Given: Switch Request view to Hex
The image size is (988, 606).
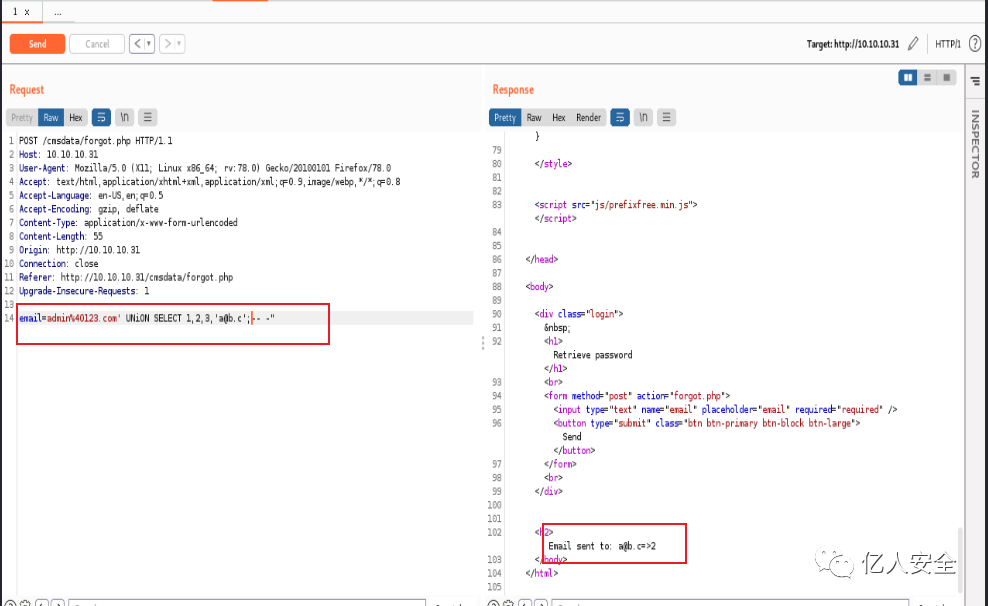Looking at the screenshot, I should tap(76, 118).
